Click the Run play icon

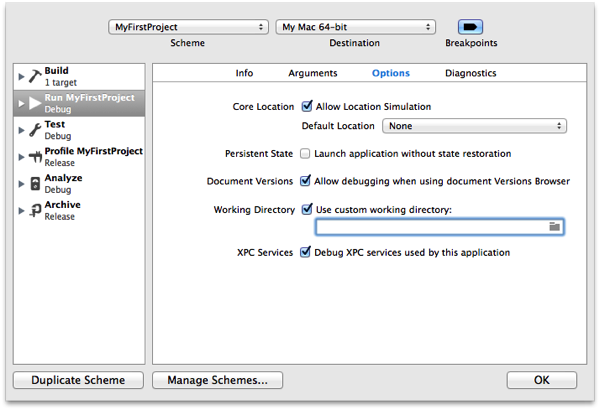click(x=35, y=103)
